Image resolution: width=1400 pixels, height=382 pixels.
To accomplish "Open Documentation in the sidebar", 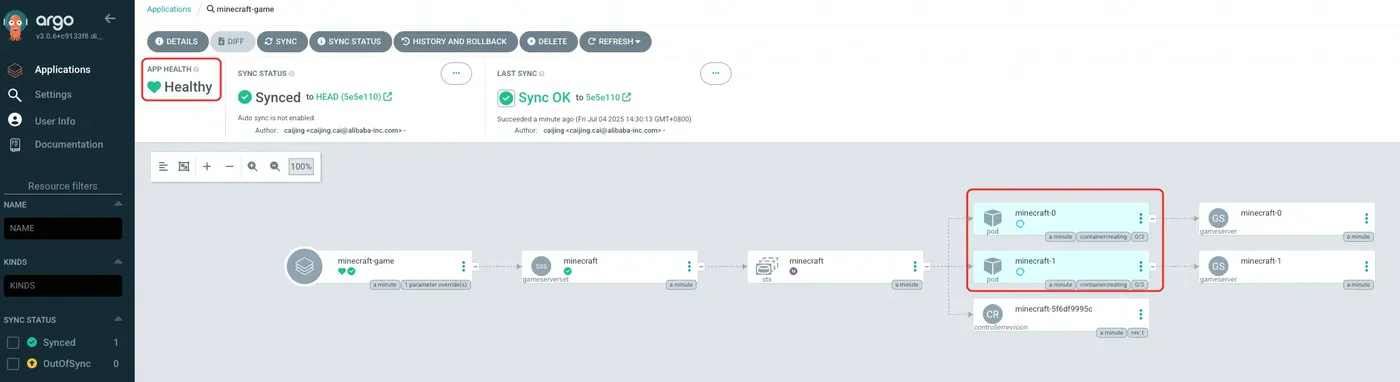I will pyautogui.click(x=69, y=145).
